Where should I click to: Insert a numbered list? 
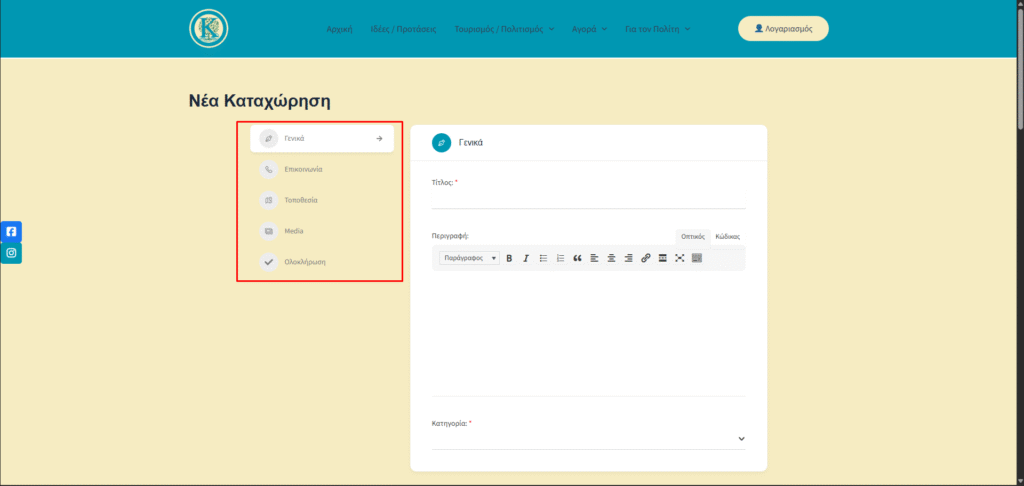coord(560,258)
